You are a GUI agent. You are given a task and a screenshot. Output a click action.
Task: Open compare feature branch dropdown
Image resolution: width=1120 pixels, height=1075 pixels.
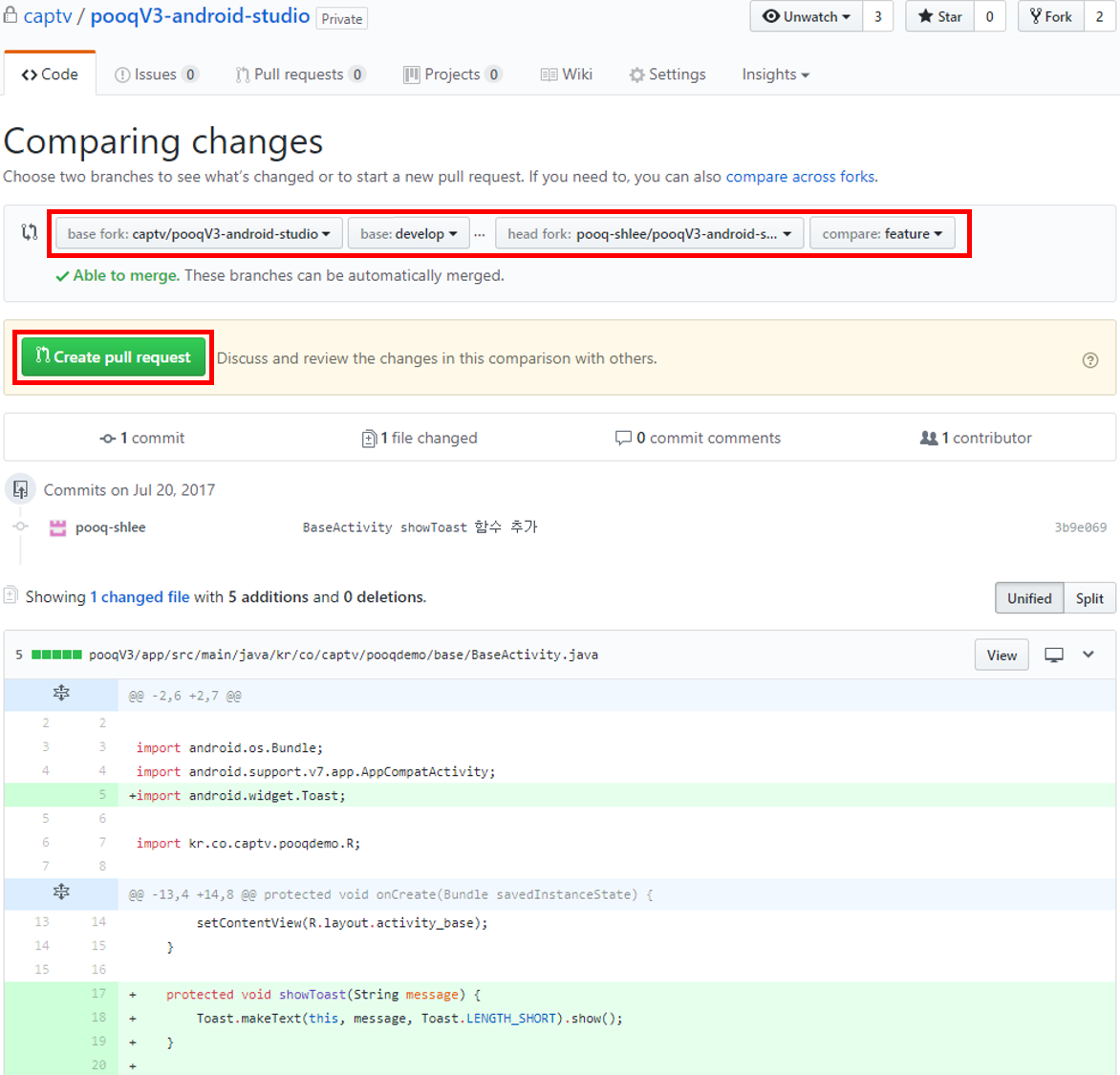882,233
